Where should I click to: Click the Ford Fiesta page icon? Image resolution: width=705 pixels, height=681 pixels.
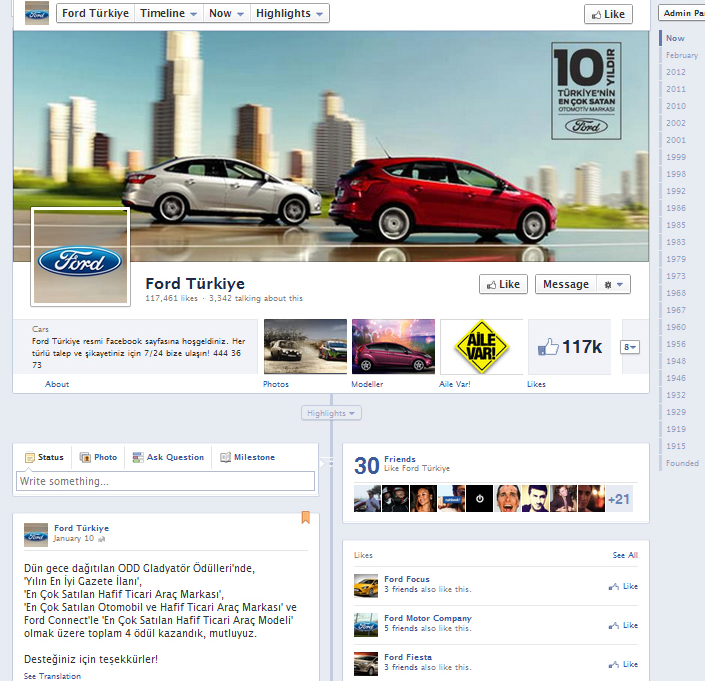click(x=366, y=663)
